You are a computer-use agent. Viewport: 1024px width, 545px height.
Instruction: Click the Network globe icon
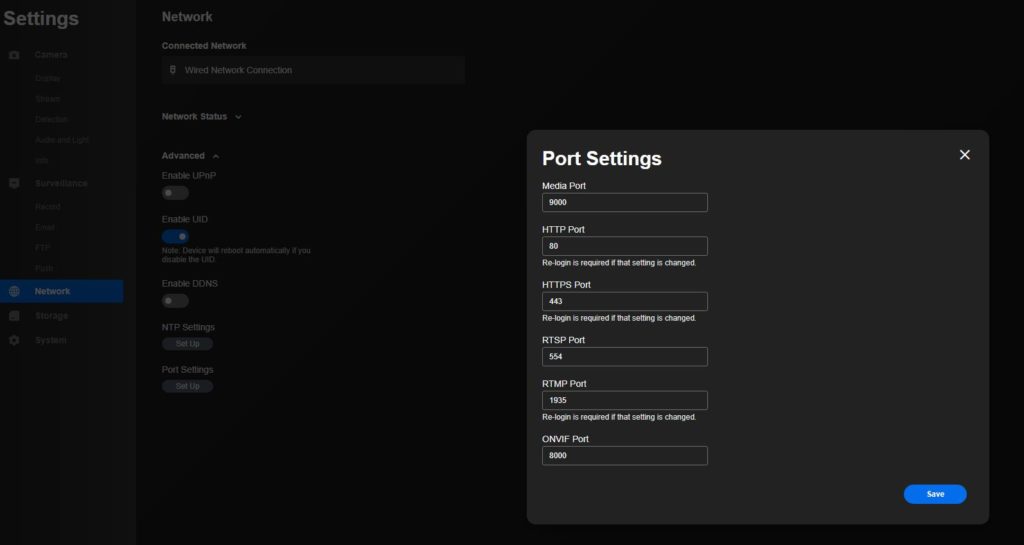click(14, 292)
